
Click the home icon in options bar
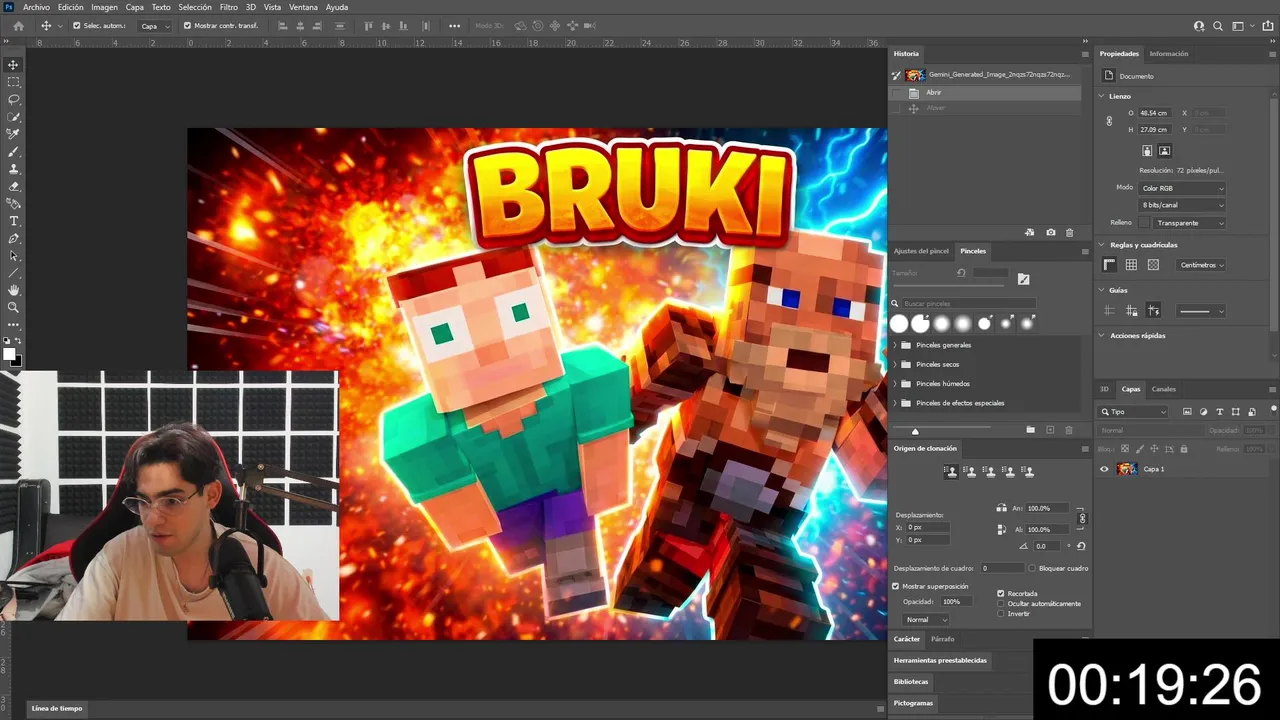coord(18,26)
